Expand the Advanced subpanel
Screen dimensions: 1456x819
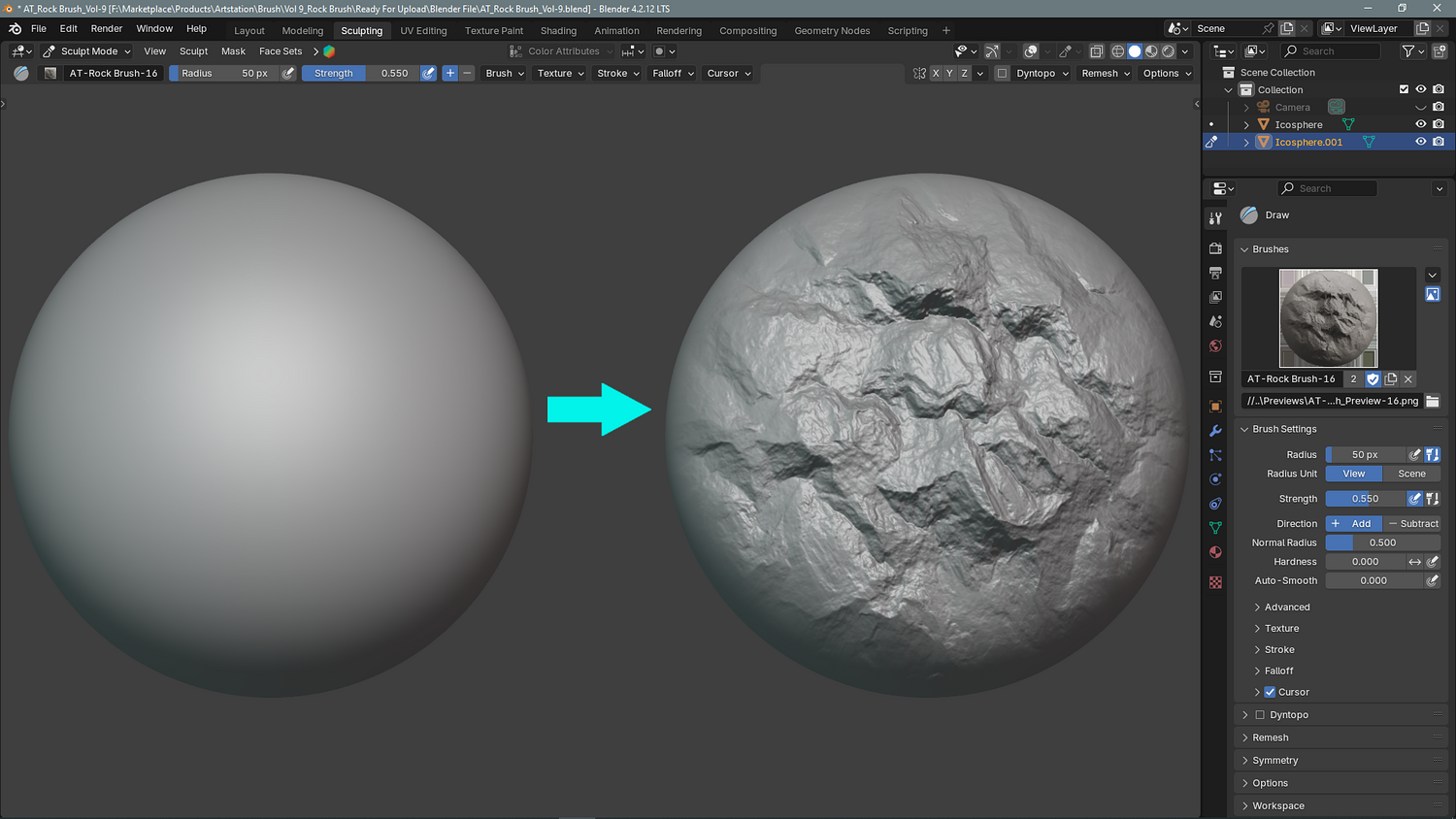pos(1286,607)
